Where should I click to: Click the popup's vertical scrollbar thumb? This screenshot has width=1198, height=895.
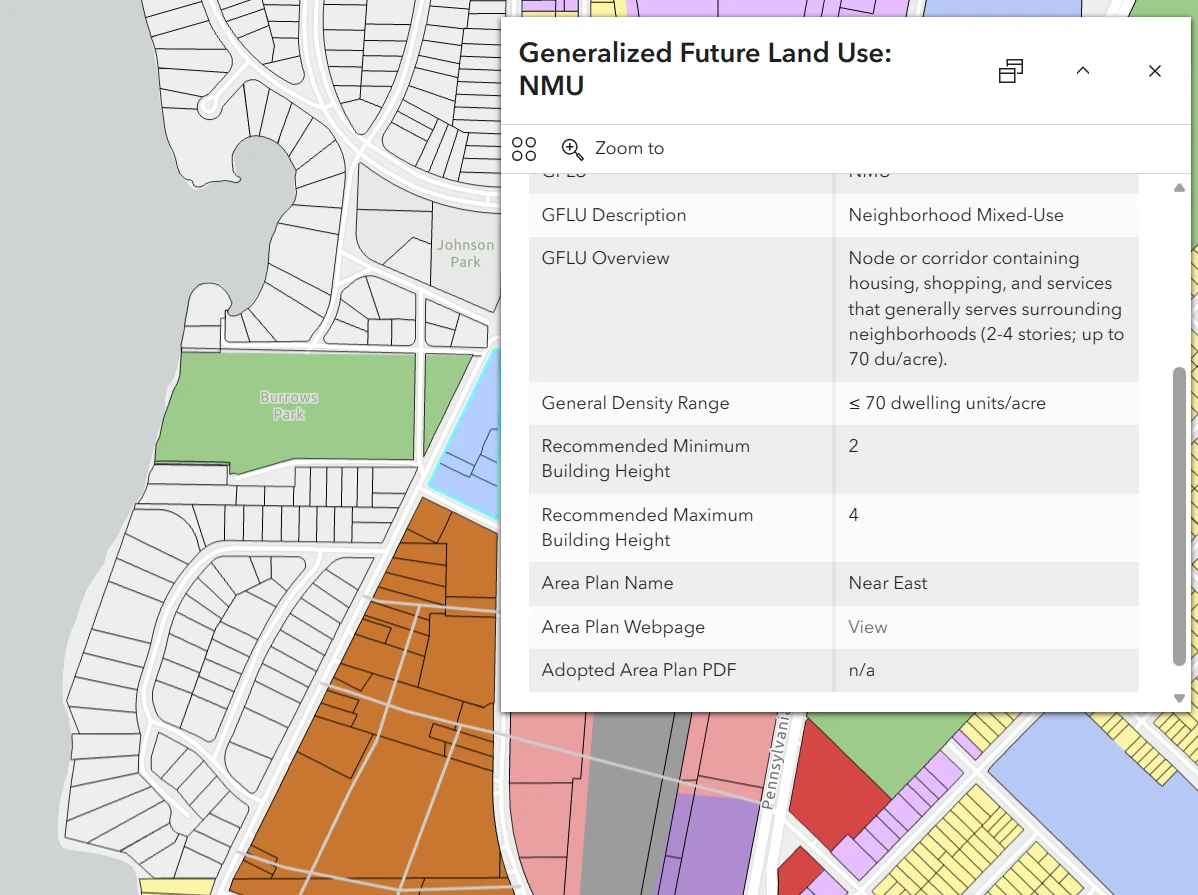coord(1179,515)
